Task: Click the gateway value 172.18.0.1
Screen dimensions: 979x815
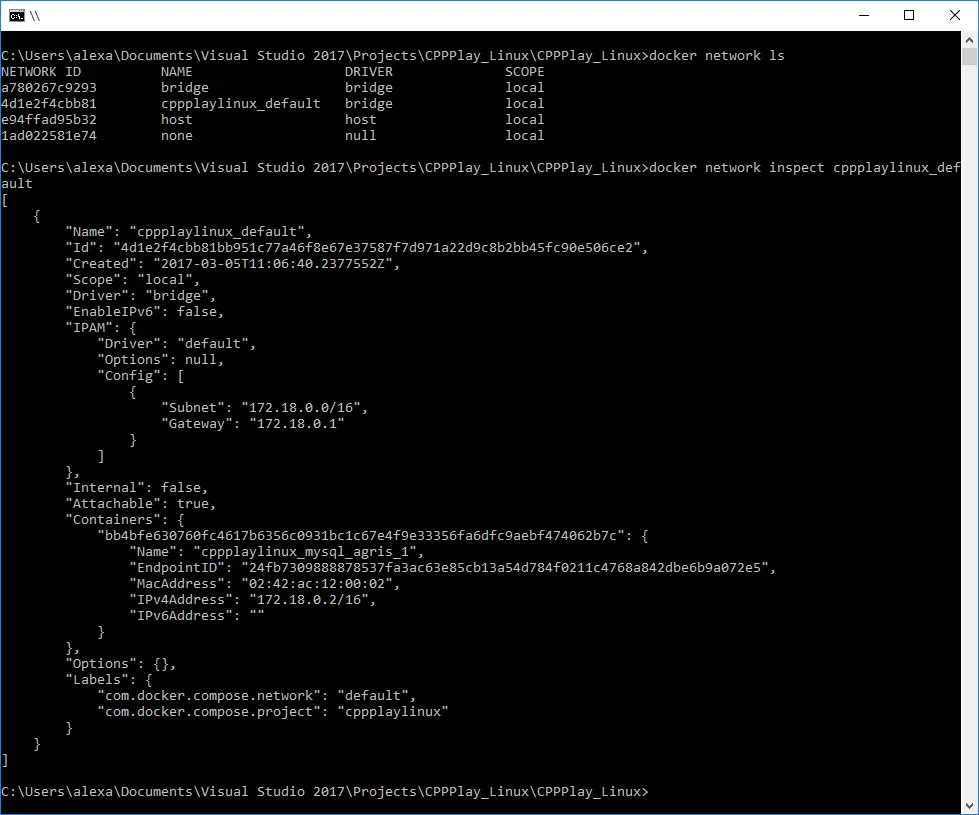Action: [297, 424]
